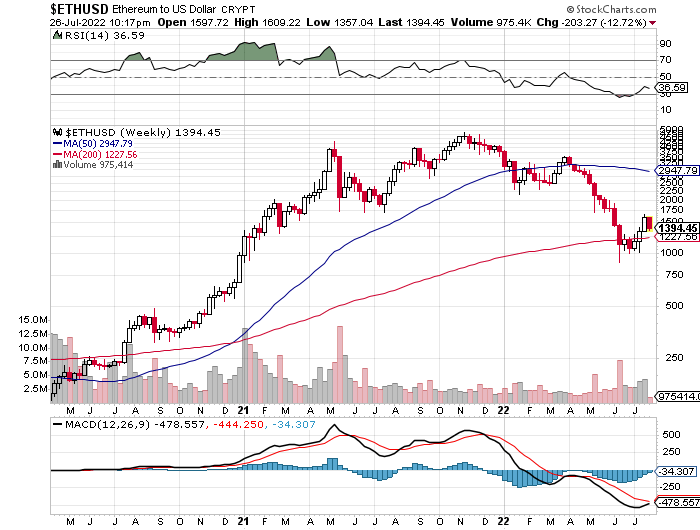The image size is (700, 530).
Task: Click the -478.557 MACD axis tag
Action: click(677, 502)
